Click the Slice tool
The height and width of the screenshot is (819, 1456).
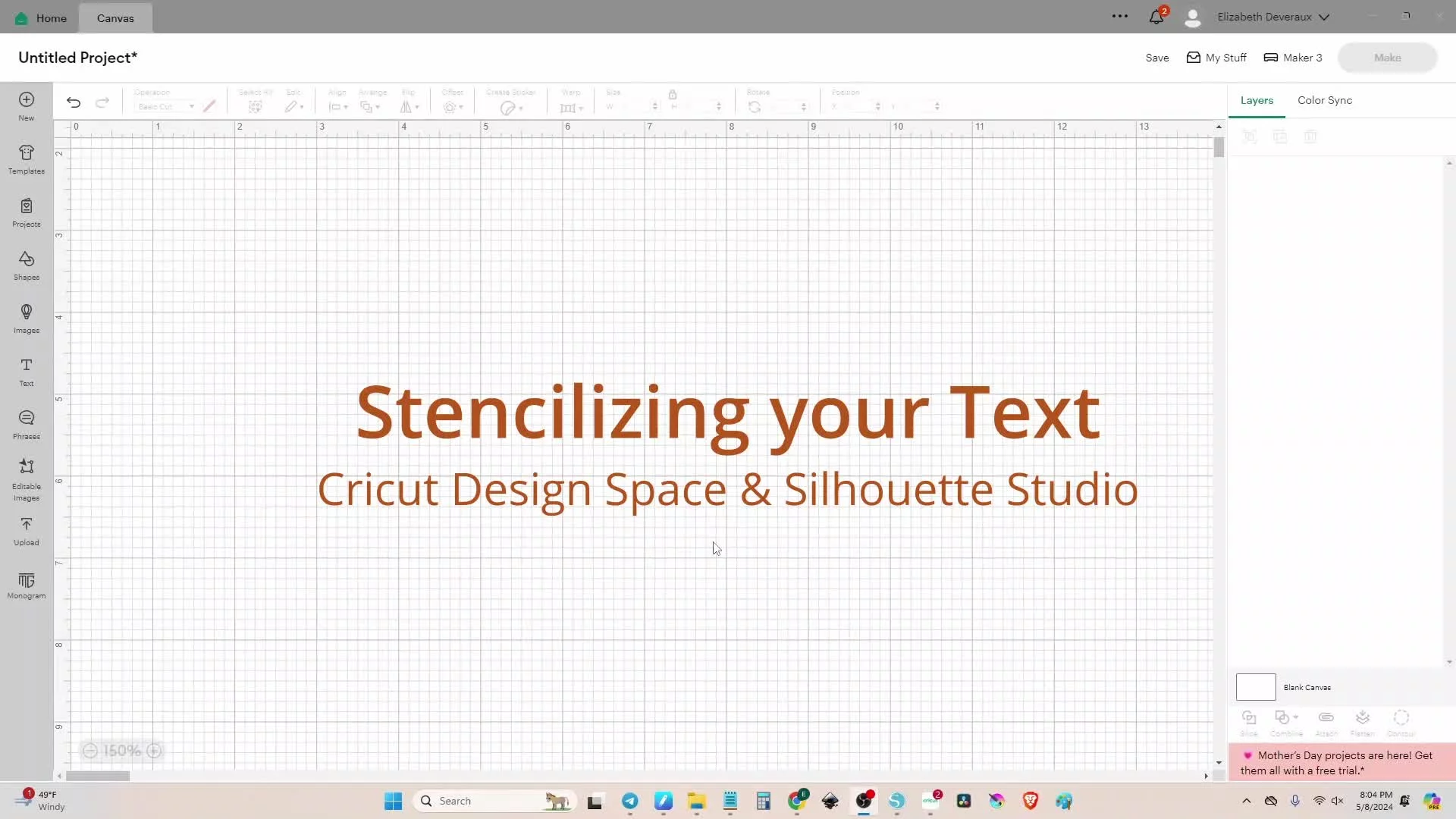tap(1249, 723)
